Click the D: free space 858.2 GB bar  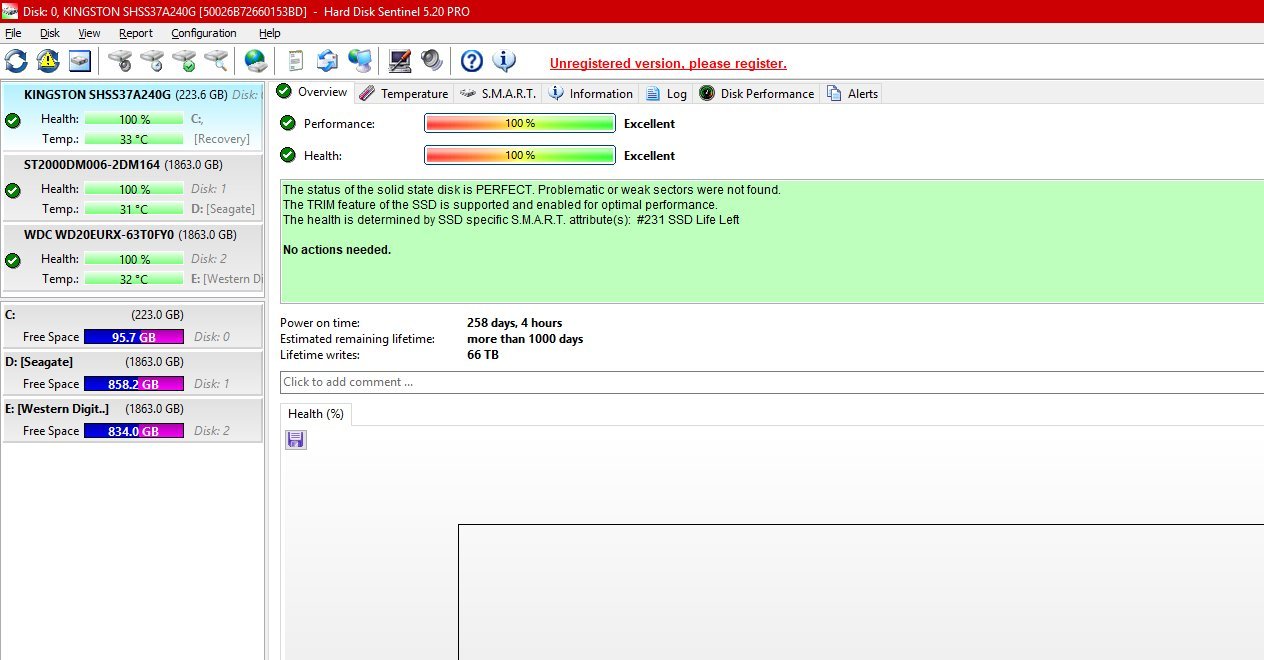click(134, 384)
